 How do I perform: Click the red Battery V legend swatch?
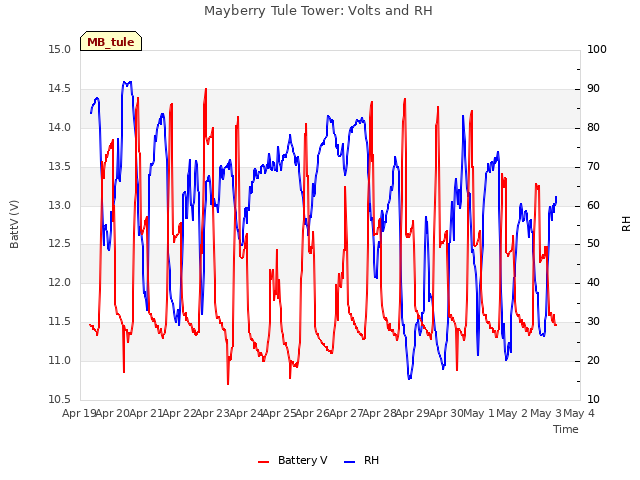(264, 462)
